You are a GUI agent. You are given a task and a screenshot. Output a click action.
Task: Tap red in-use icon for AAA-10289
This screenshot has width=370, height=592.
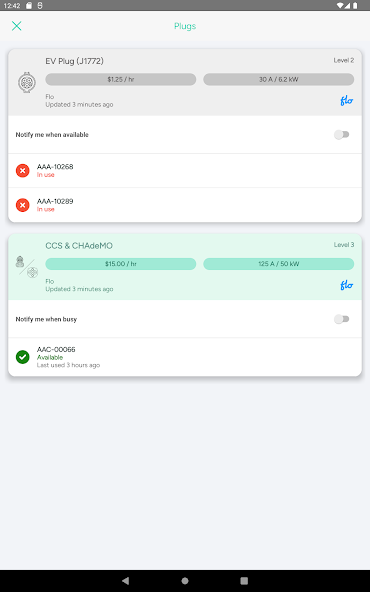click(x=23, y=205)
